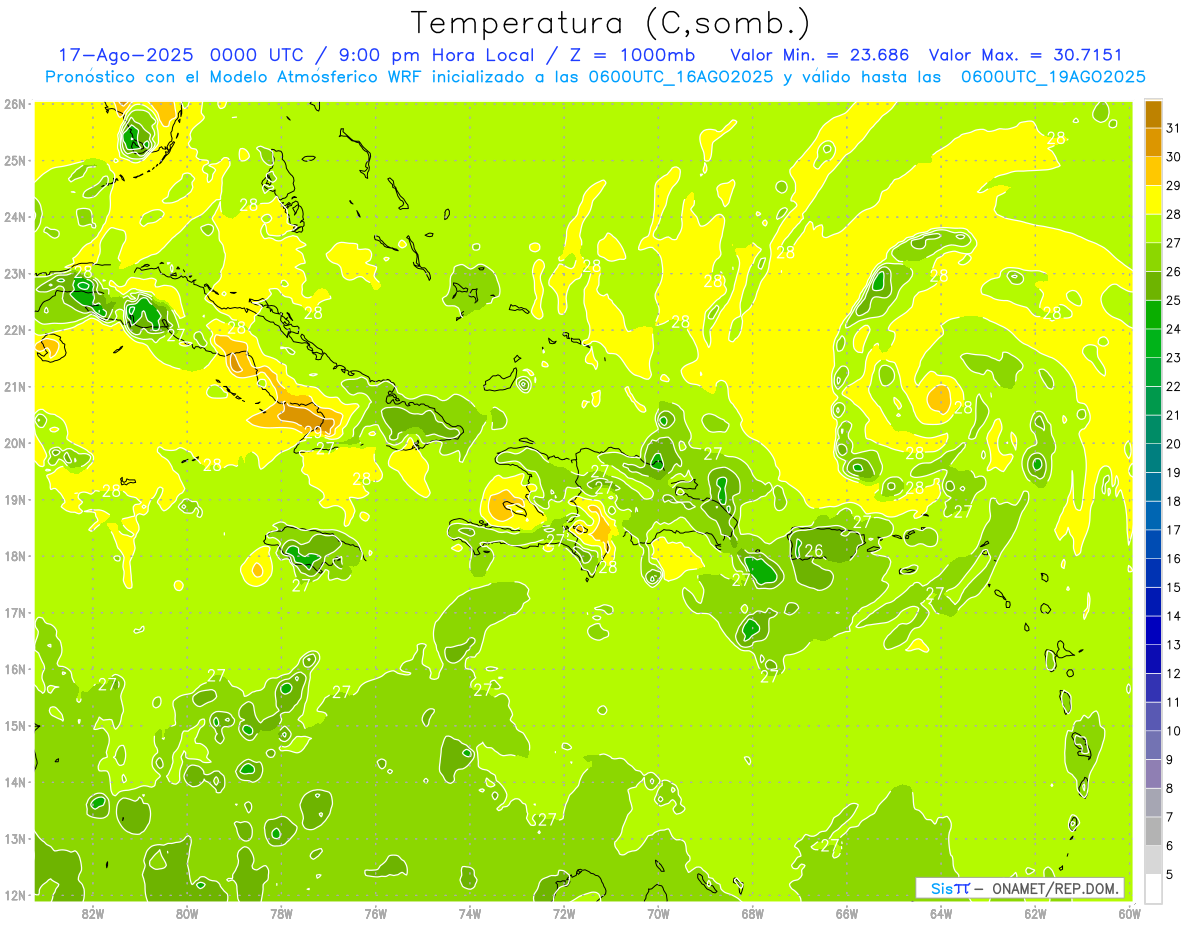Click the '22N' latitude axis label

point(15,330)
